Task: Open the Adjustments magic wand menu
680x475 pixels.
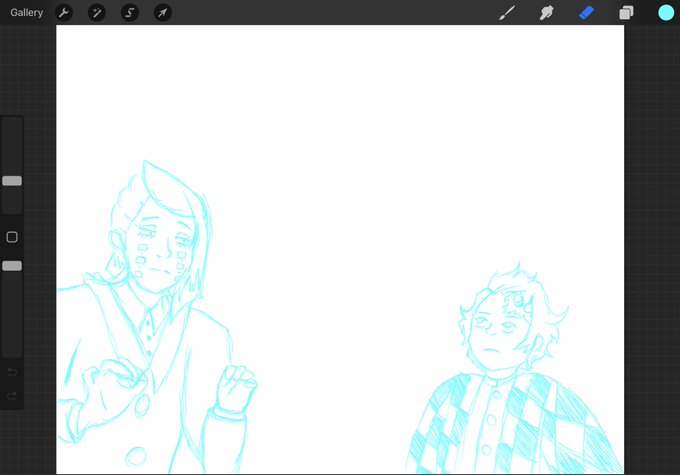Action: pyautogui.click(x=97, y=13)
